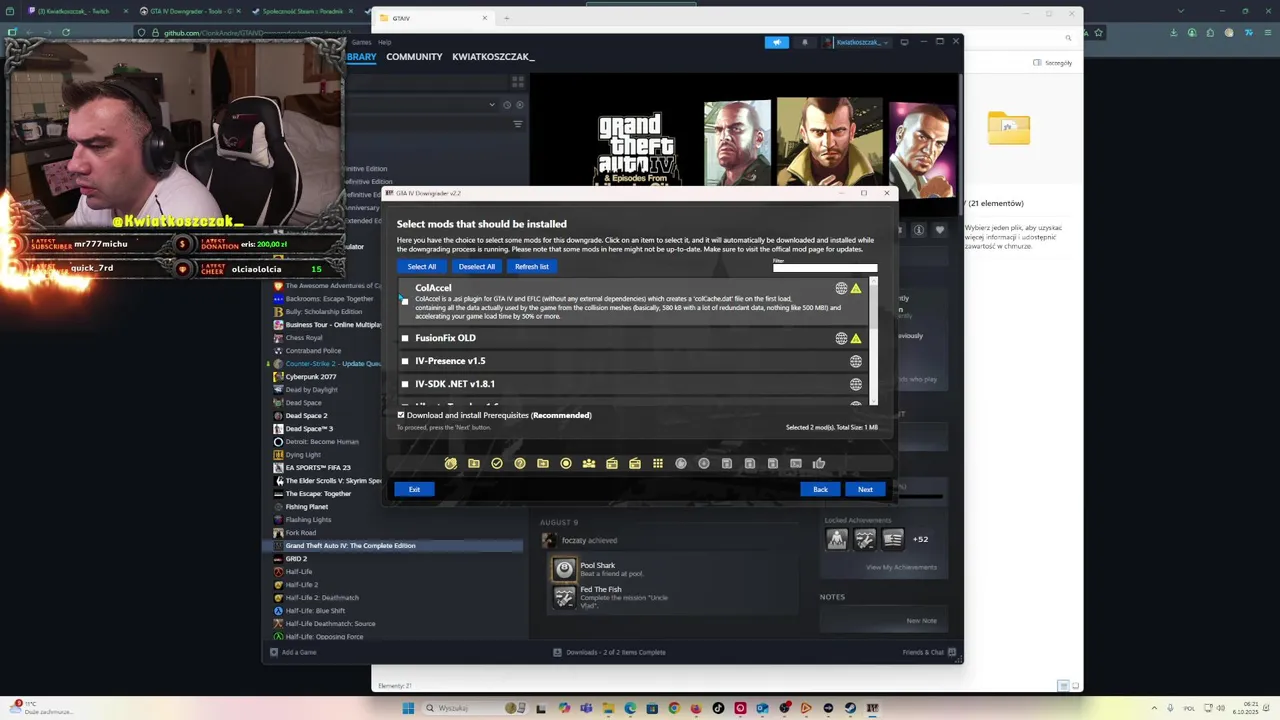Tick the IV-SDK .NET v1.8.1 checkbox
The width and height of the screenshot is (1280, 720).
(x=405, y=384)
